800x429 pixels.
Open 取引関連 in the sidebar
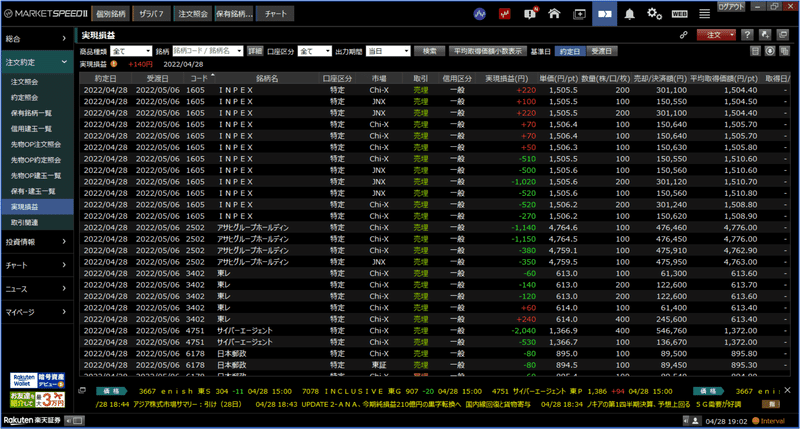(37, 222)
